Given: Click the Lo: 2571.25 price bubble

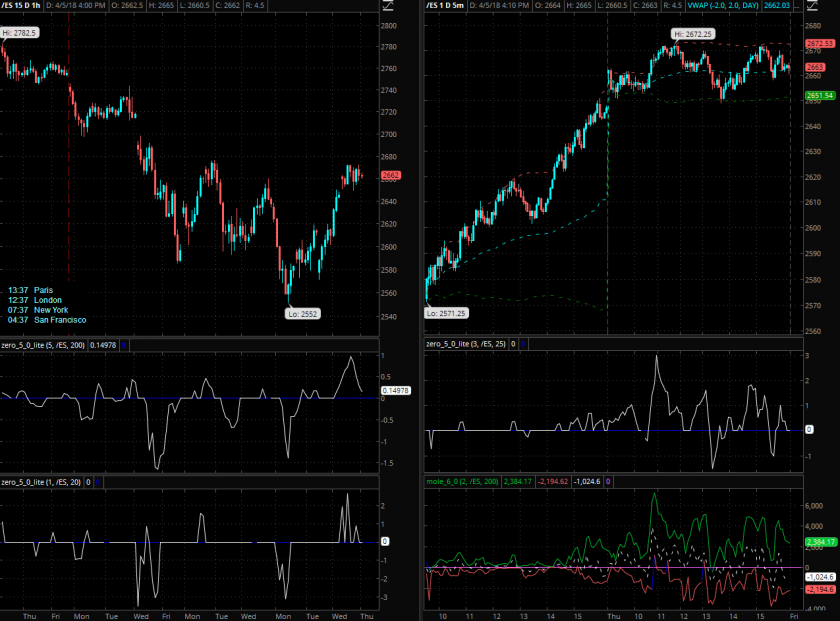Looking at the screenshot, I should click(x=447, y=312).
